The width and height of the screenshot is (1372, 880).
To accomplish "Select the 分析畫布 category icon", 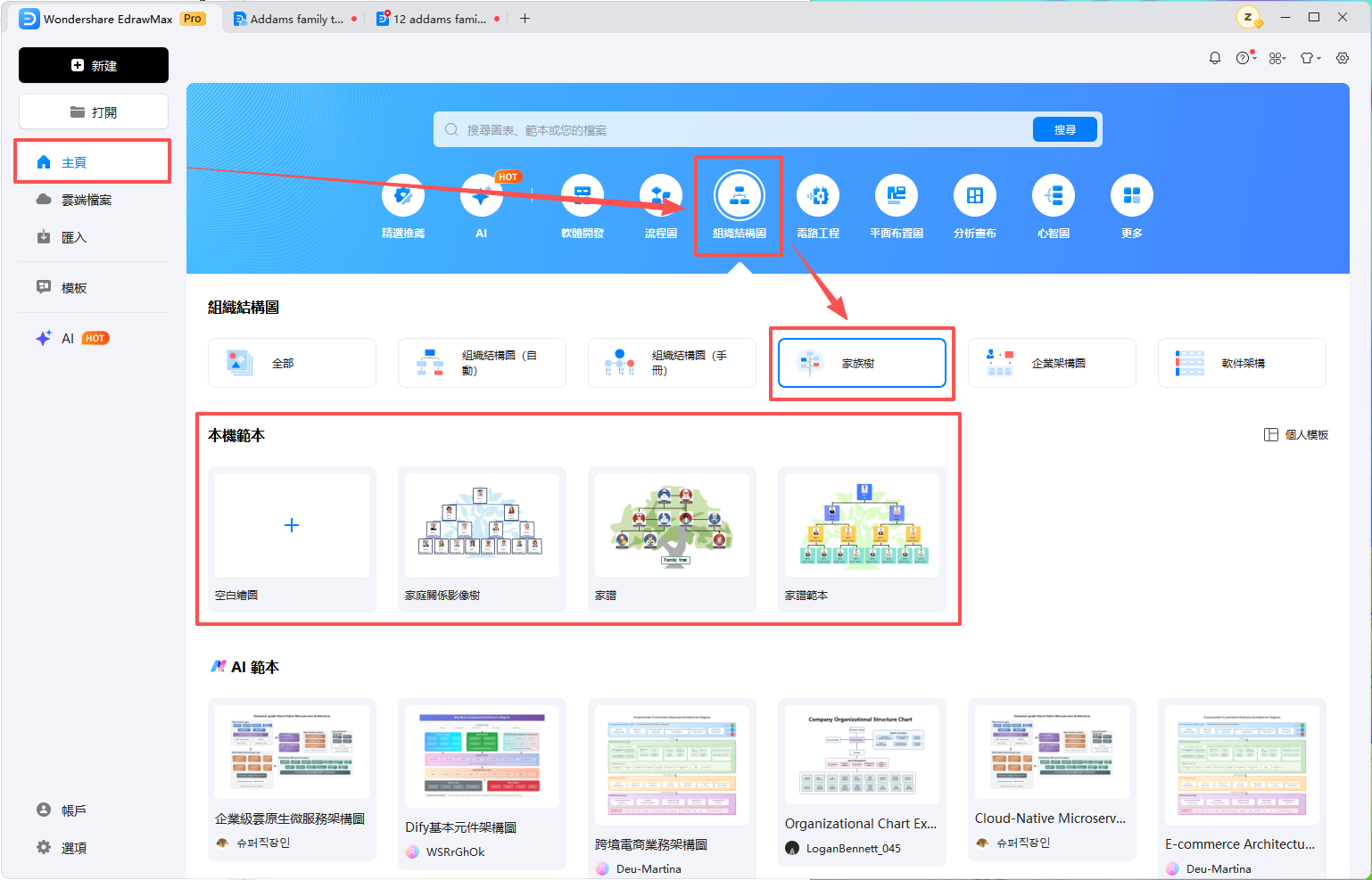I will [975, 195].
